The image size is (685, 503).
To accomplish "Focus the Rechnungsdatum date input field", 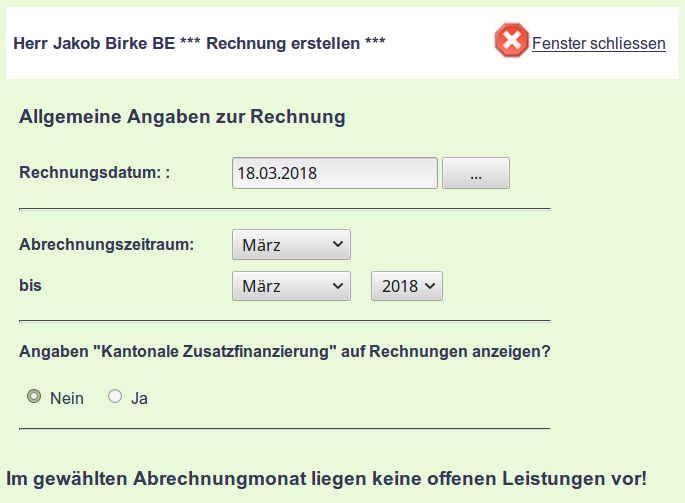I will [x=334, y=173].
